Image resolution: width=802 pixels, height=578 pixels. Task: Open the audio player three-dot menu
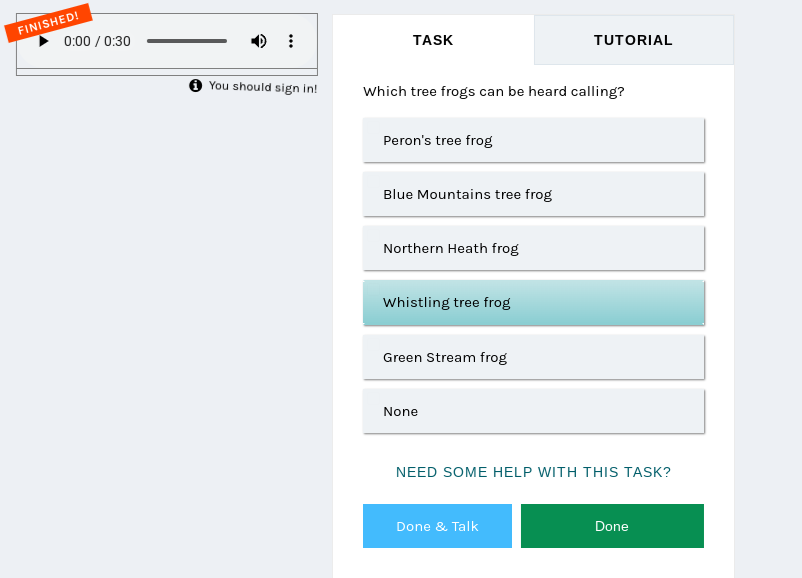pyautogui.click(x=291, y=41)
